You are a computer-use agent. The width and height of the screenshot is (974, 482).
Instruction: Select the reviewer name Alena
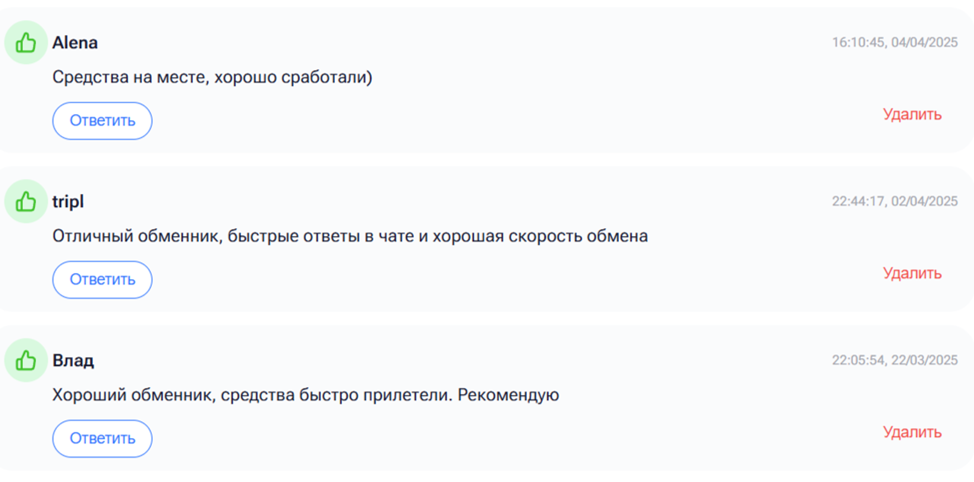coord(75,43)
